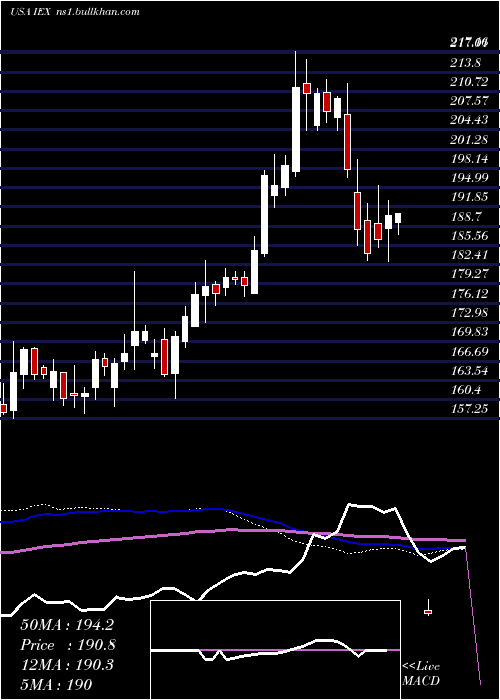Click the 12MA : 190.3 reading
The image size is (500, 700).
67,665
